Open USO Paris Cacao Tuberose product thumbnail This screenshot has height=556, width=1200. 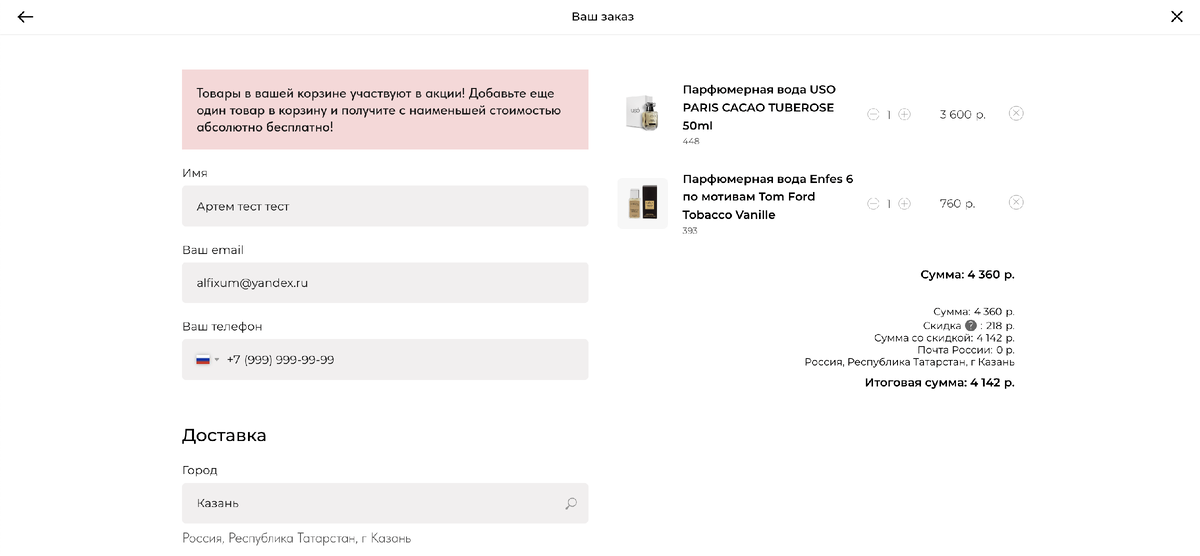642,114
